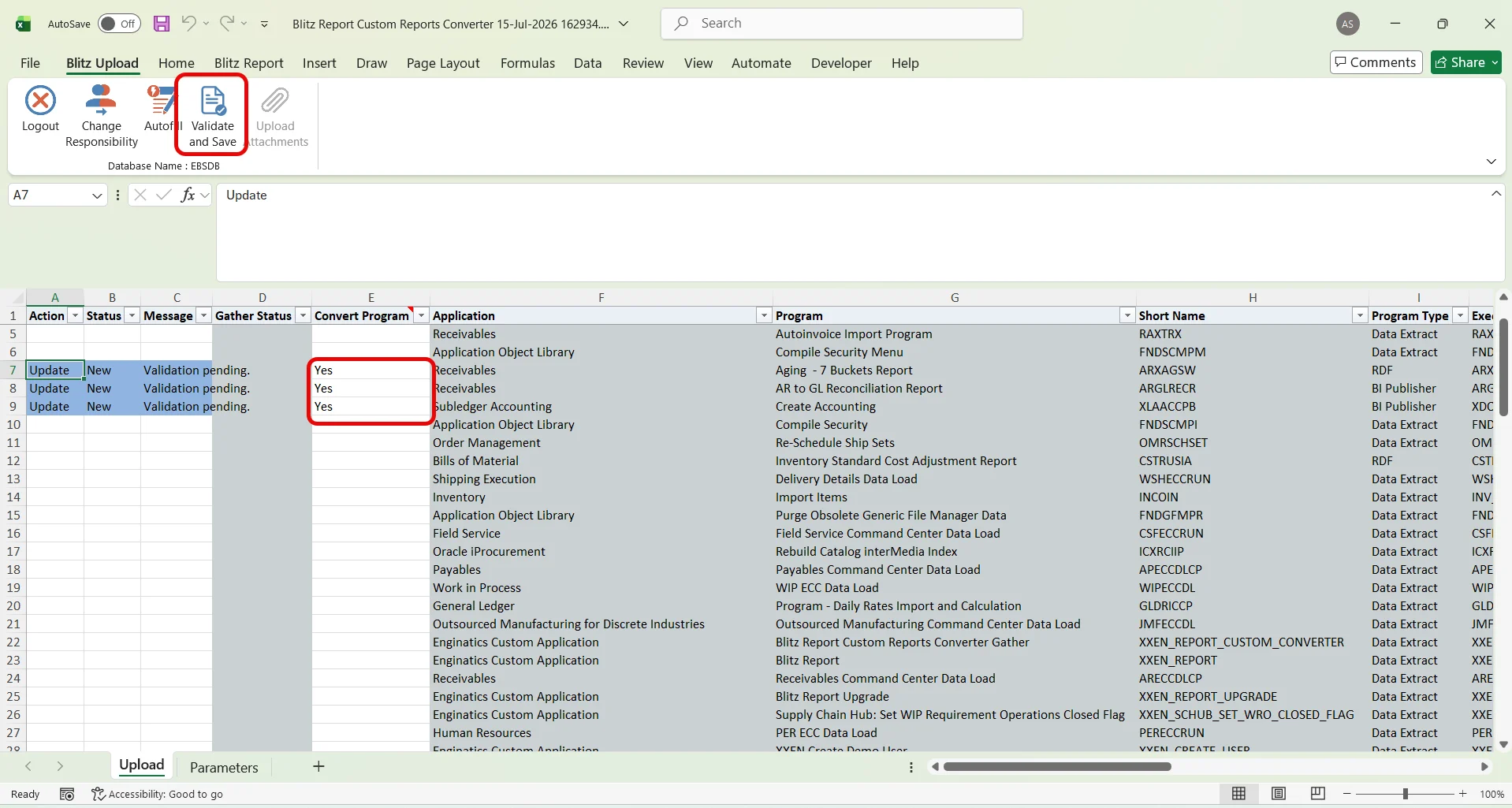Viewport: 1512px width, 808px height.
Task: Click the Search box in title bar
Action: pyautogui.click(x=842, y=24)
